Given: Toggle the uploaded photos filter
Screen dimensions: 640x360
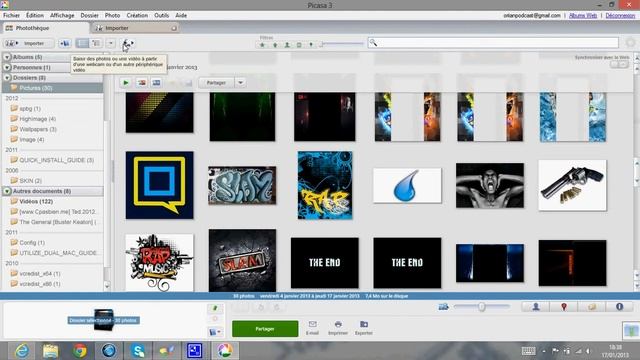Looking at the screenshot, I should pos(275,44).
